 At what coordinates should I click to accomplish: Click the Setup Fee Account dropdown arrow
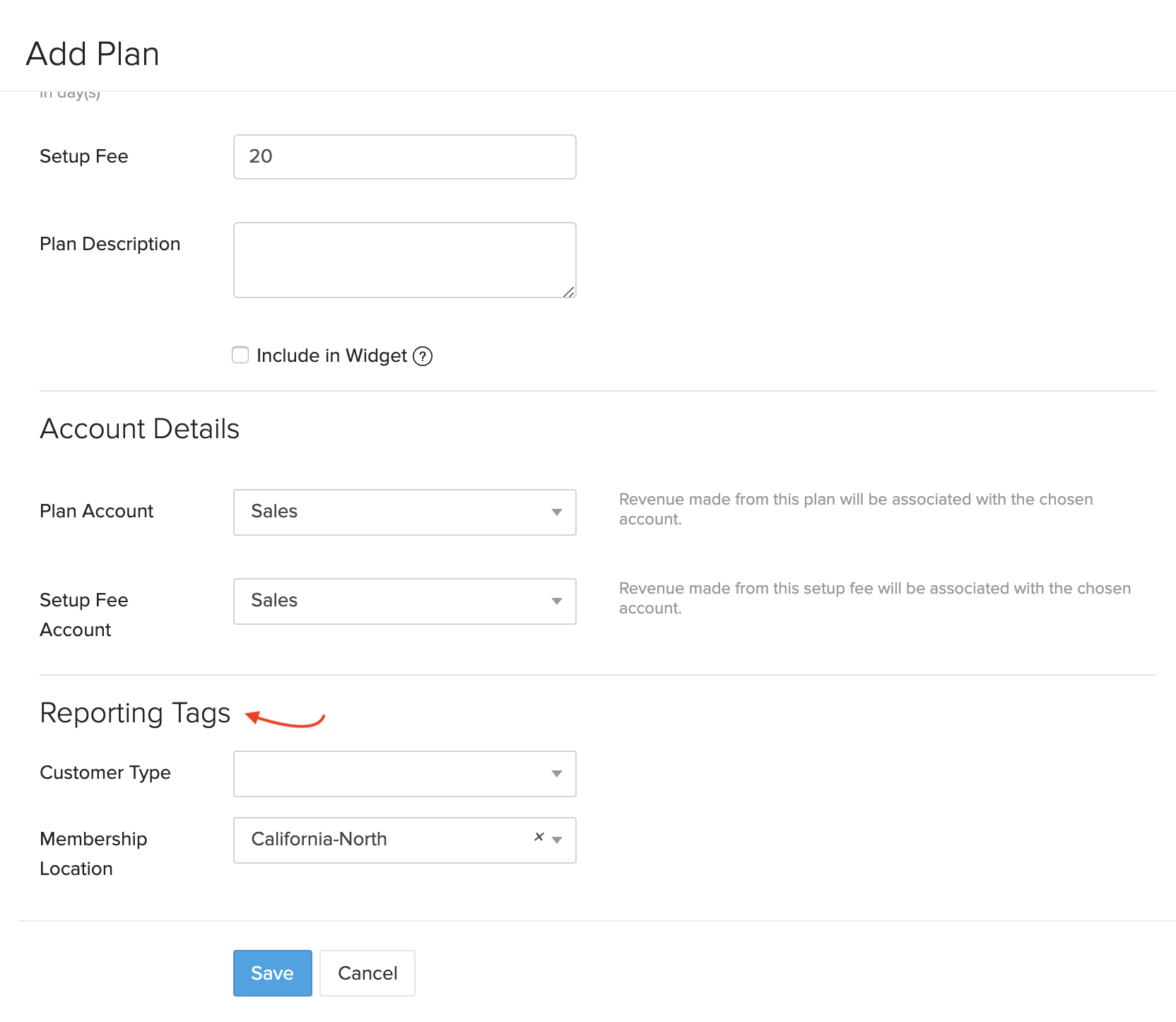tap(557, 601)
